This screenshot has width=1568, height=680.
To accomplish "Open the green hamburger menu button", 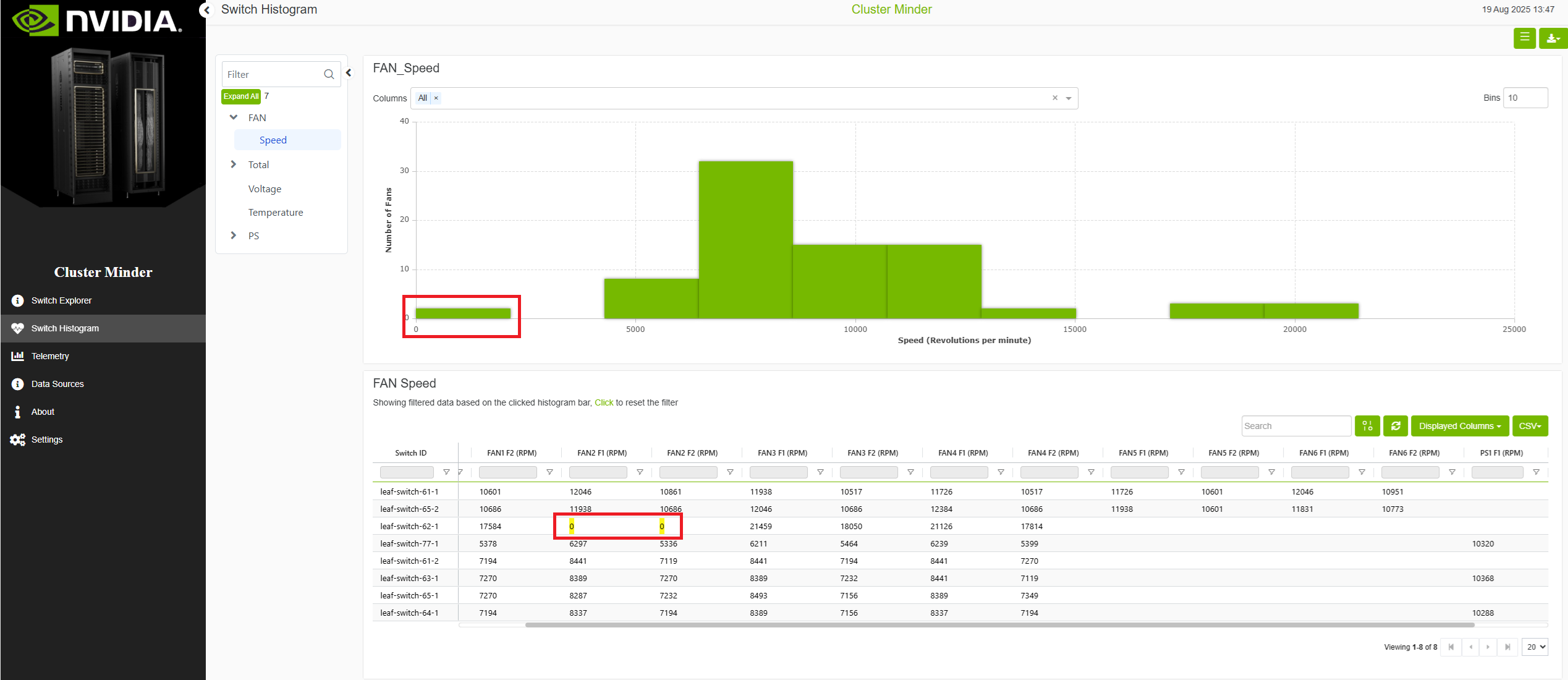I will (x=1525, y=38).
